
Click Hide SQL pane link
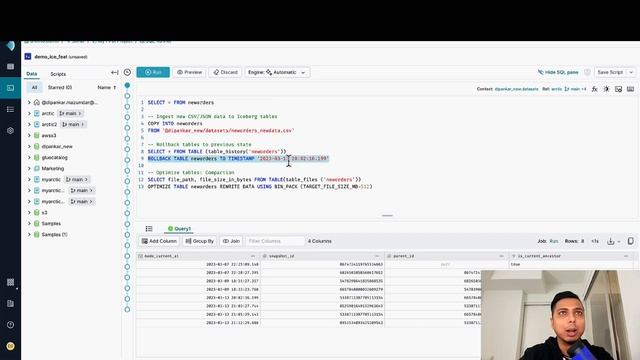click(x=558, y=72)
